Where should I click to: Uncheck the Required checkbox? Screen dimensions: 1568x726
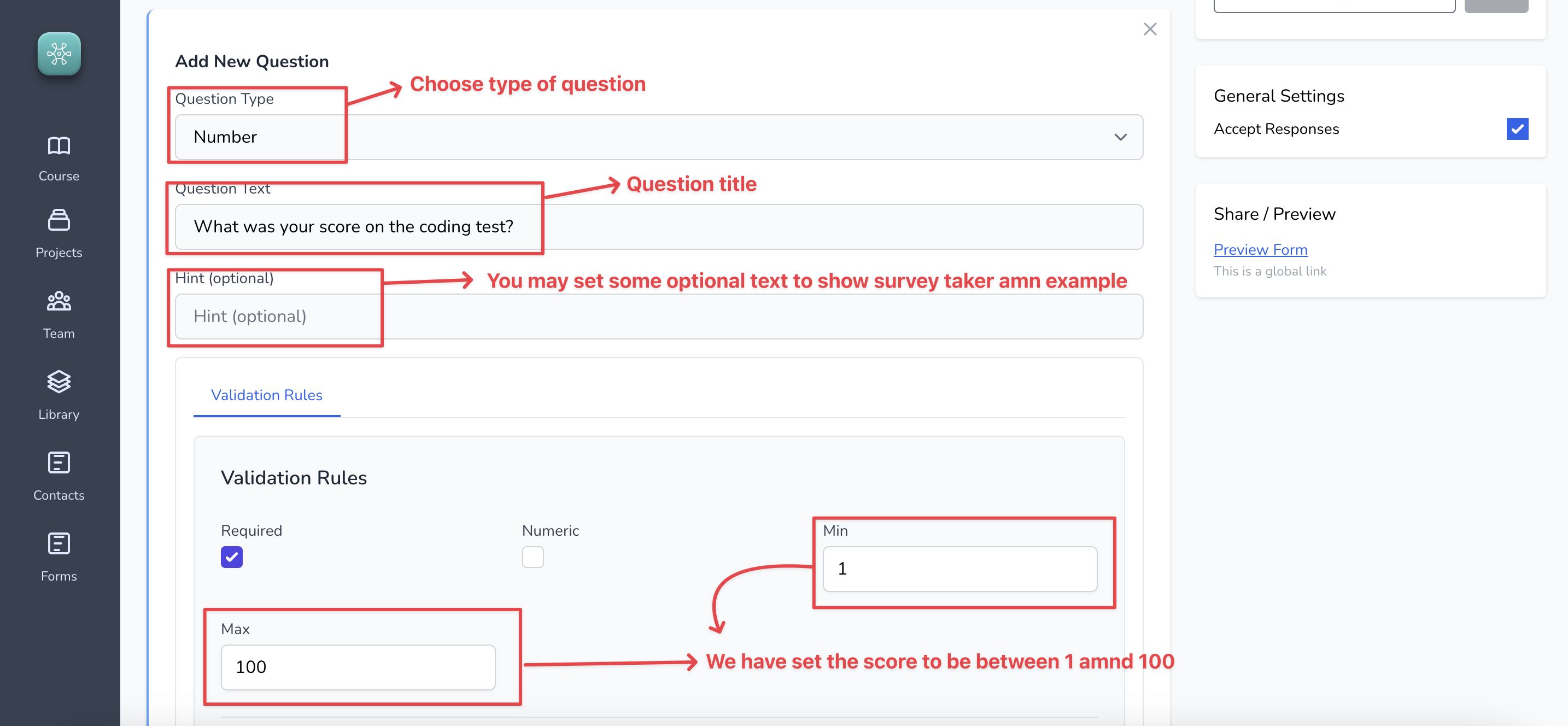click(231, 557)
